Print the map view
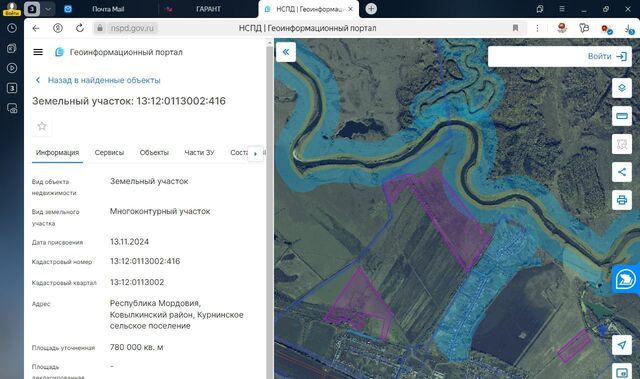640x379 pixels. point(622,200)
